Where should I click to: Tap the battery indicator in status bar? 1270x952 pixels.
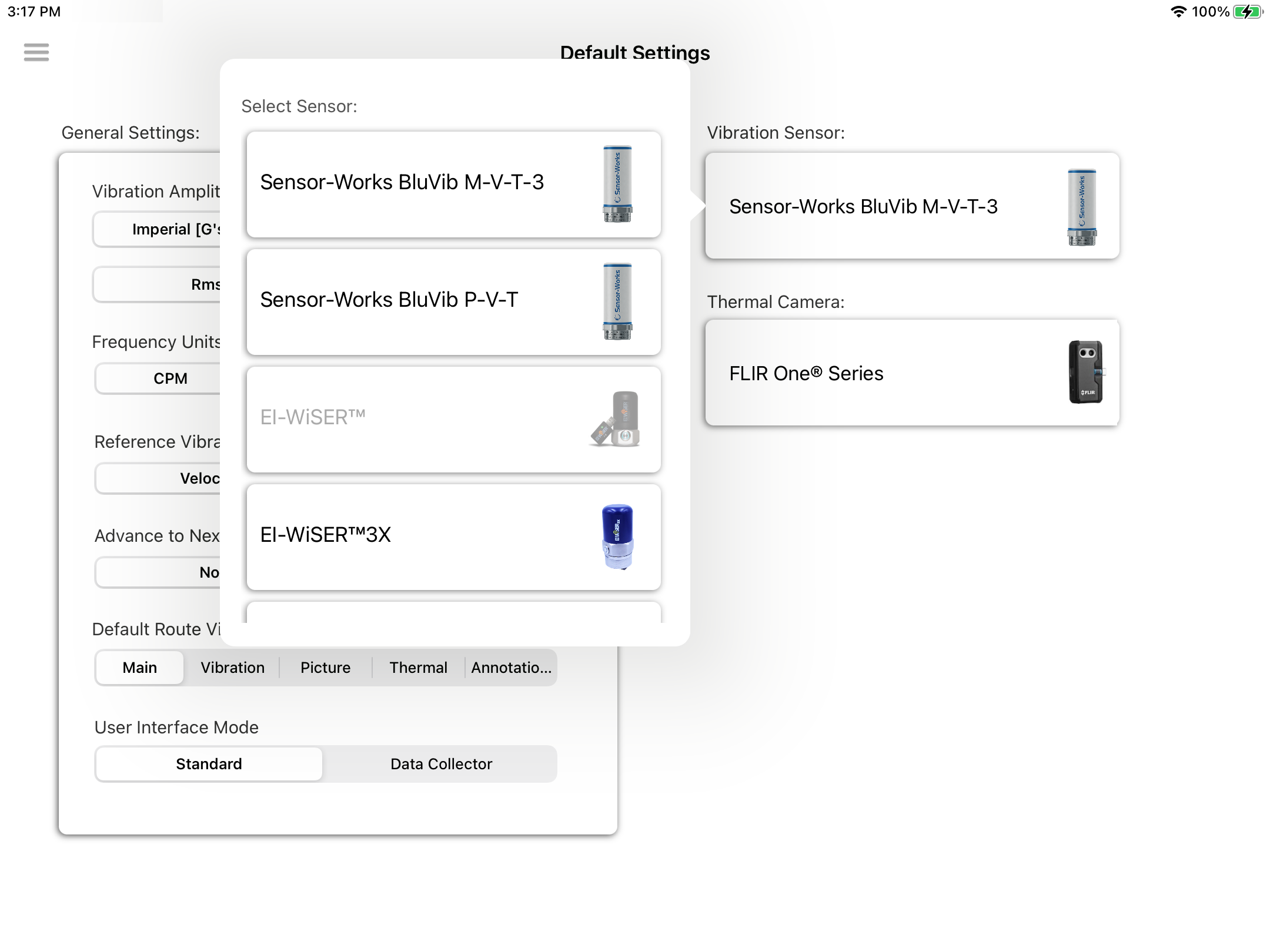(1248, 12)
